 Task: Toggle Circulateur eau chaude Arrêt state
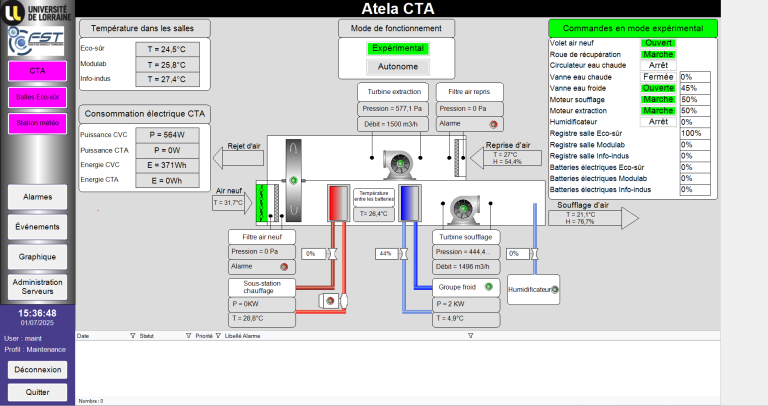(x=658, y=65)
